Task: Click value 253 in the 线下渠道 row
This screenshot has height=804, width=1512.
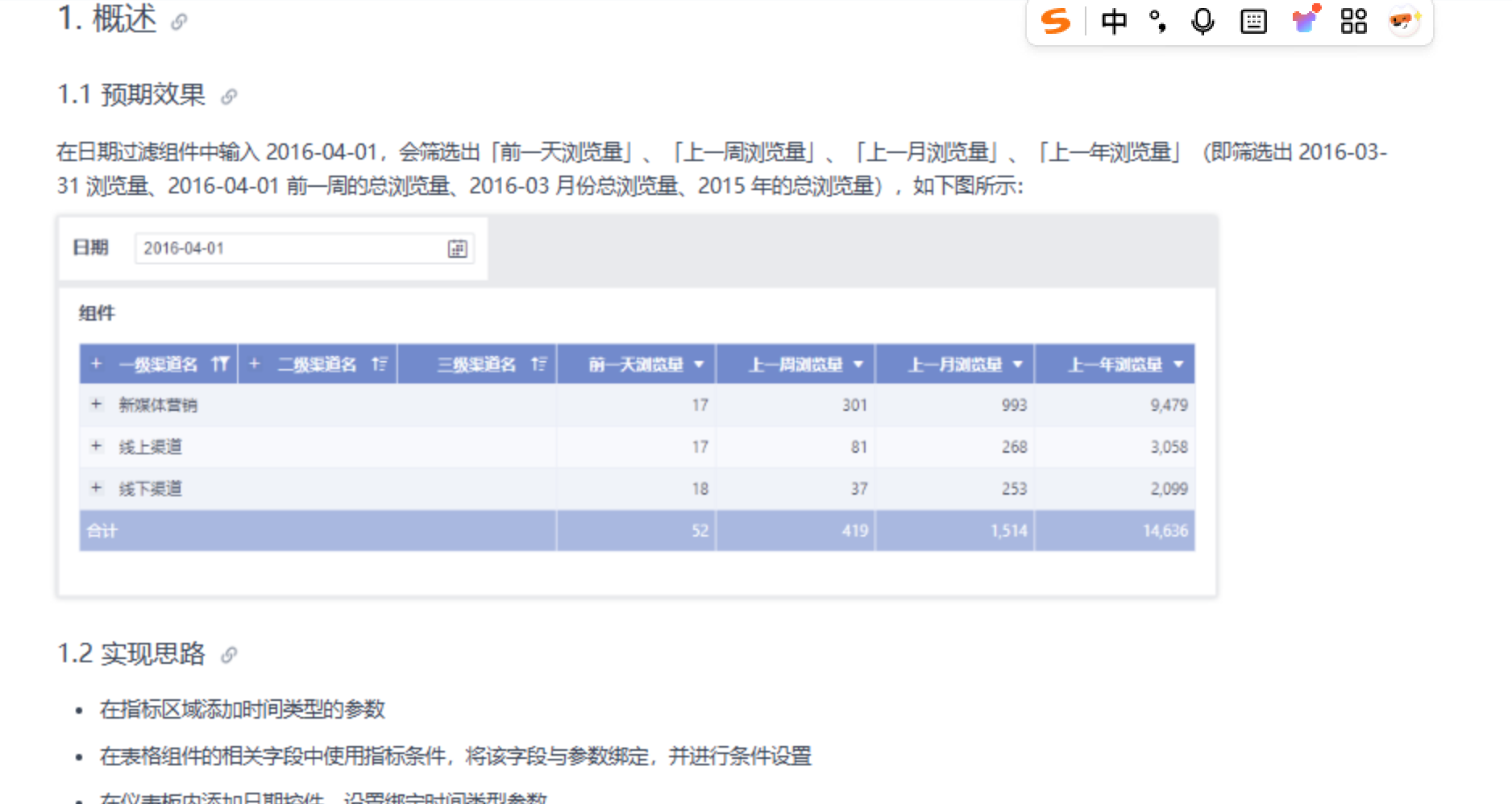Action: (x=1014, y=489)
